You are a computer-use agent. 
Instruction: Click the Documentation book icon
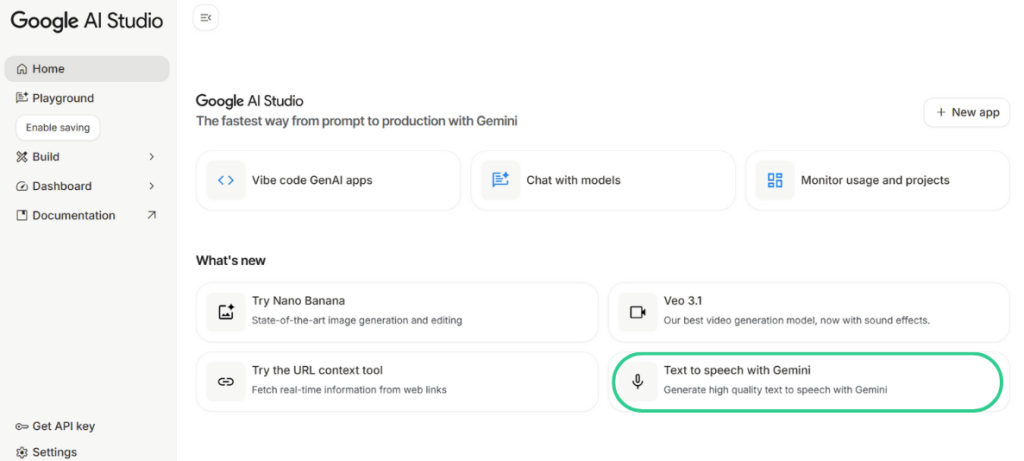pyautogui.click(x=22, y=215)
